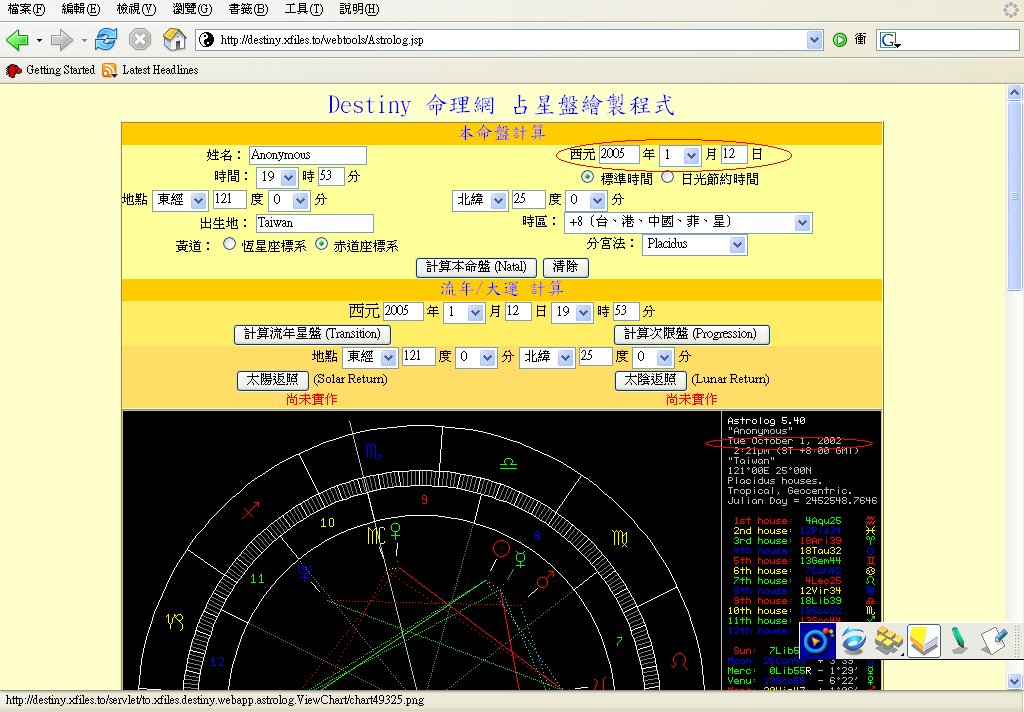Viewport: 1024px width, 712px height.
Task: Click the green Back arrow button
Action: pos(17,40)
